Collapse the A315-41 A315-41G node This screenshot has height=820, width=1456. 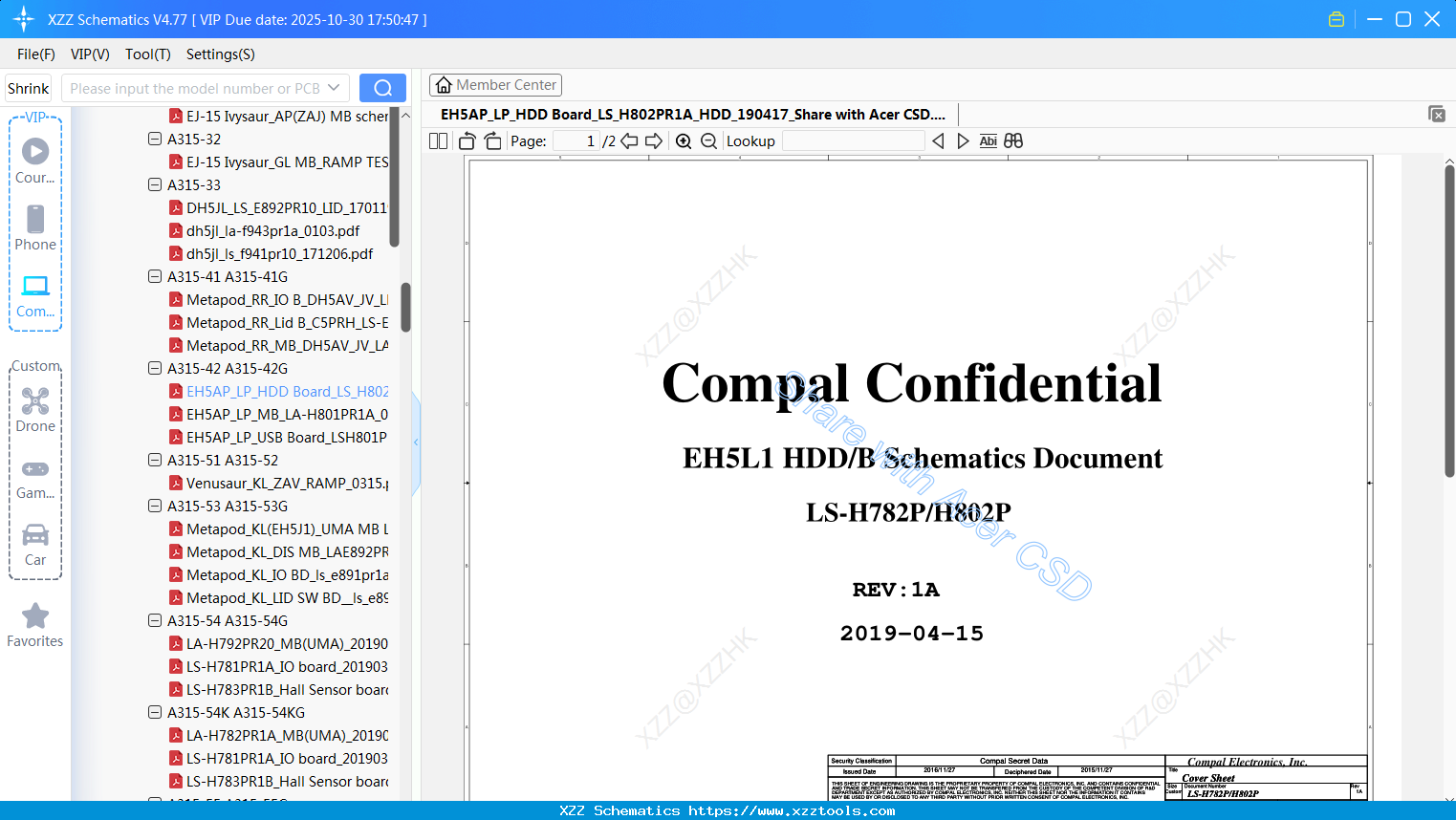click(155, 276)
